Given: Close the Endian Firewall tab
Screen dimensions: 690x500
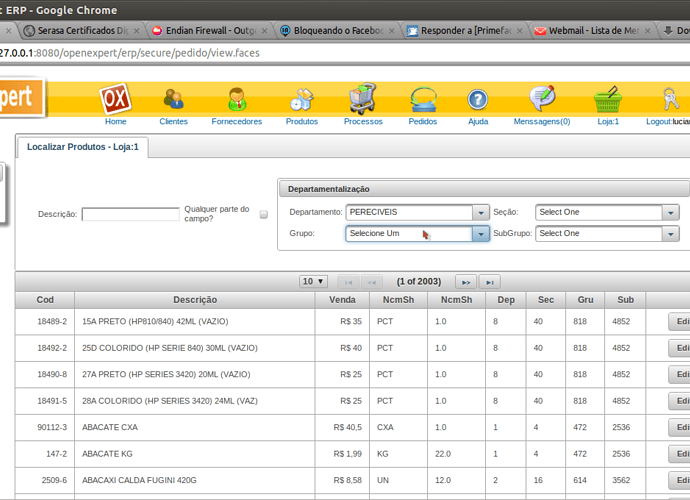Looking at the screenshot, I should tap(264, 31).
